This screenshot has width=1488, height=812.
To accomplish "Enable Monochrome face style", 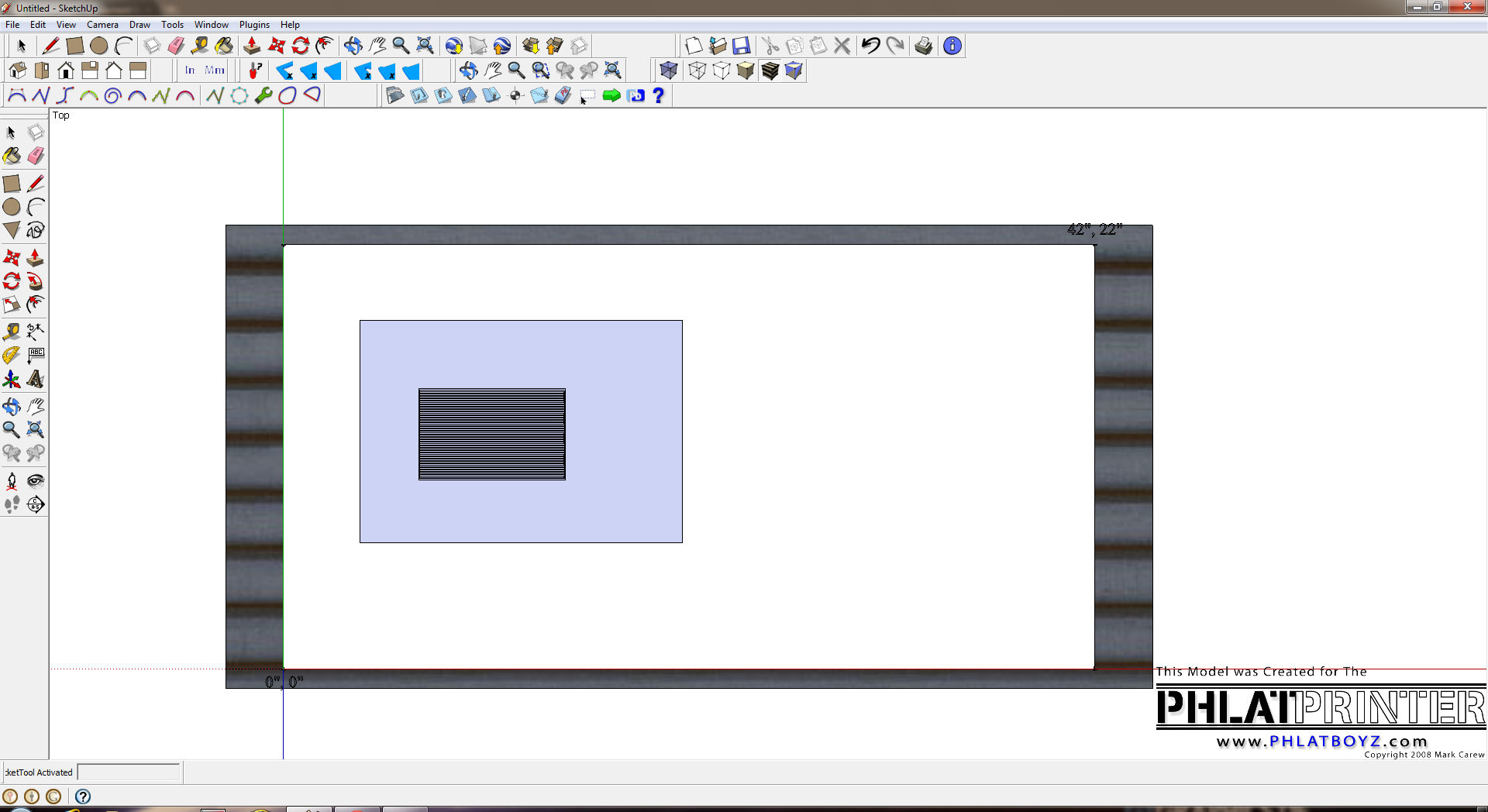I will pos(794,71).
